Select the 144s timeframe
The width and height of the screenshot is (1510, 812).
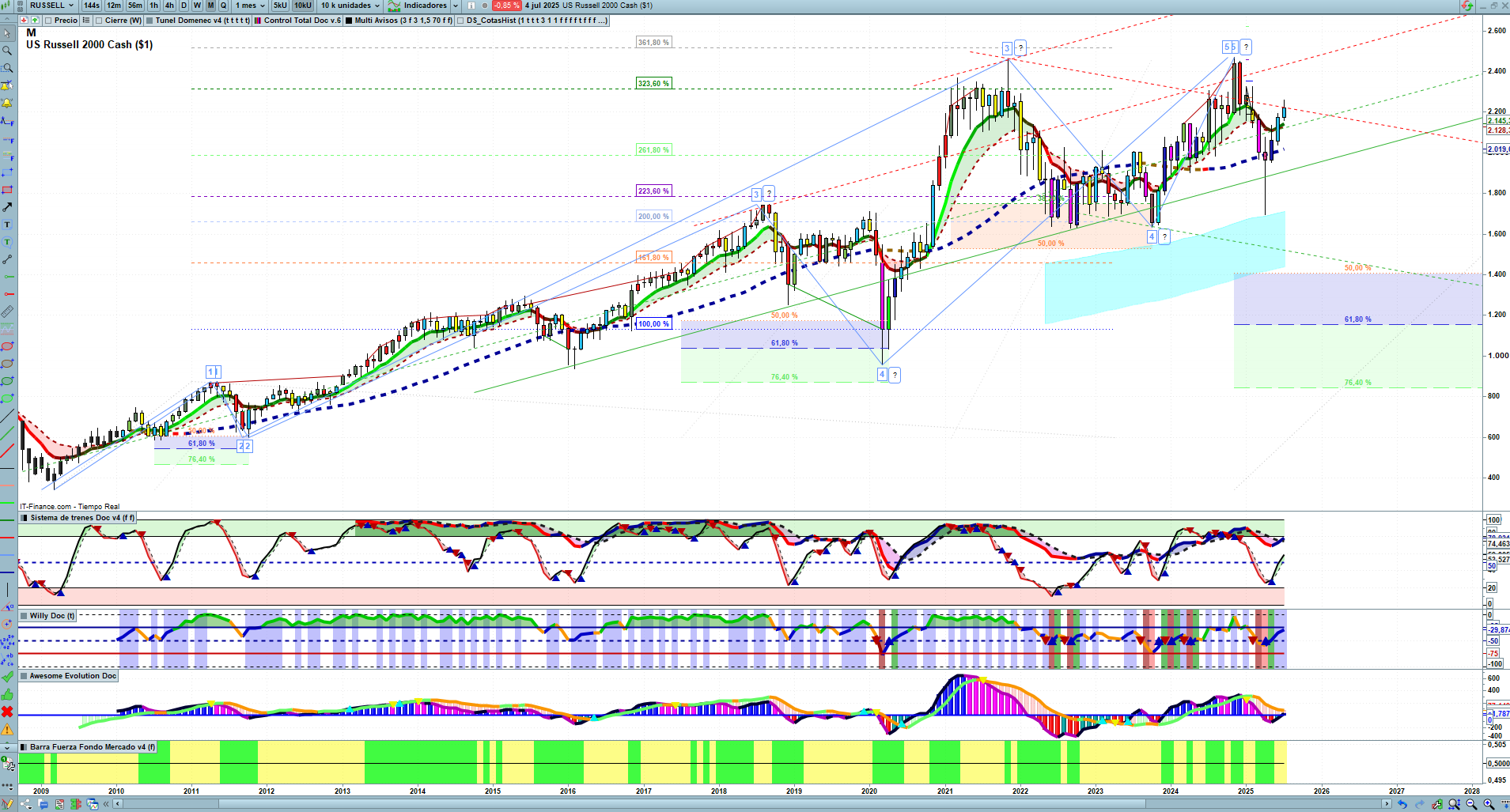coord(92,6)
